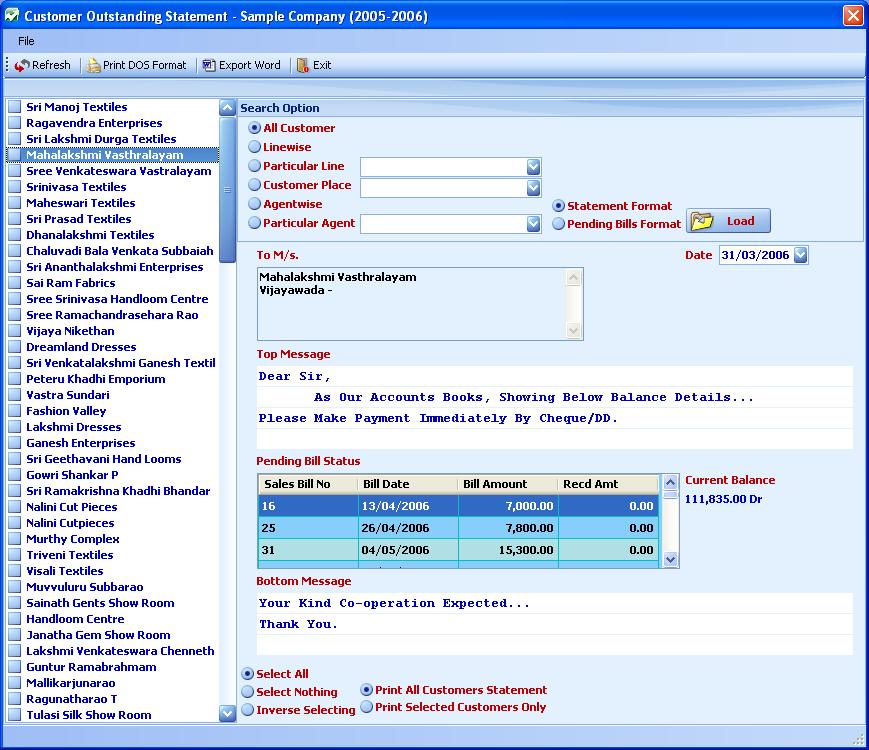Screen dimensions: 869x750
Task: Select the Linewise radio option
Action: [254, 147]
